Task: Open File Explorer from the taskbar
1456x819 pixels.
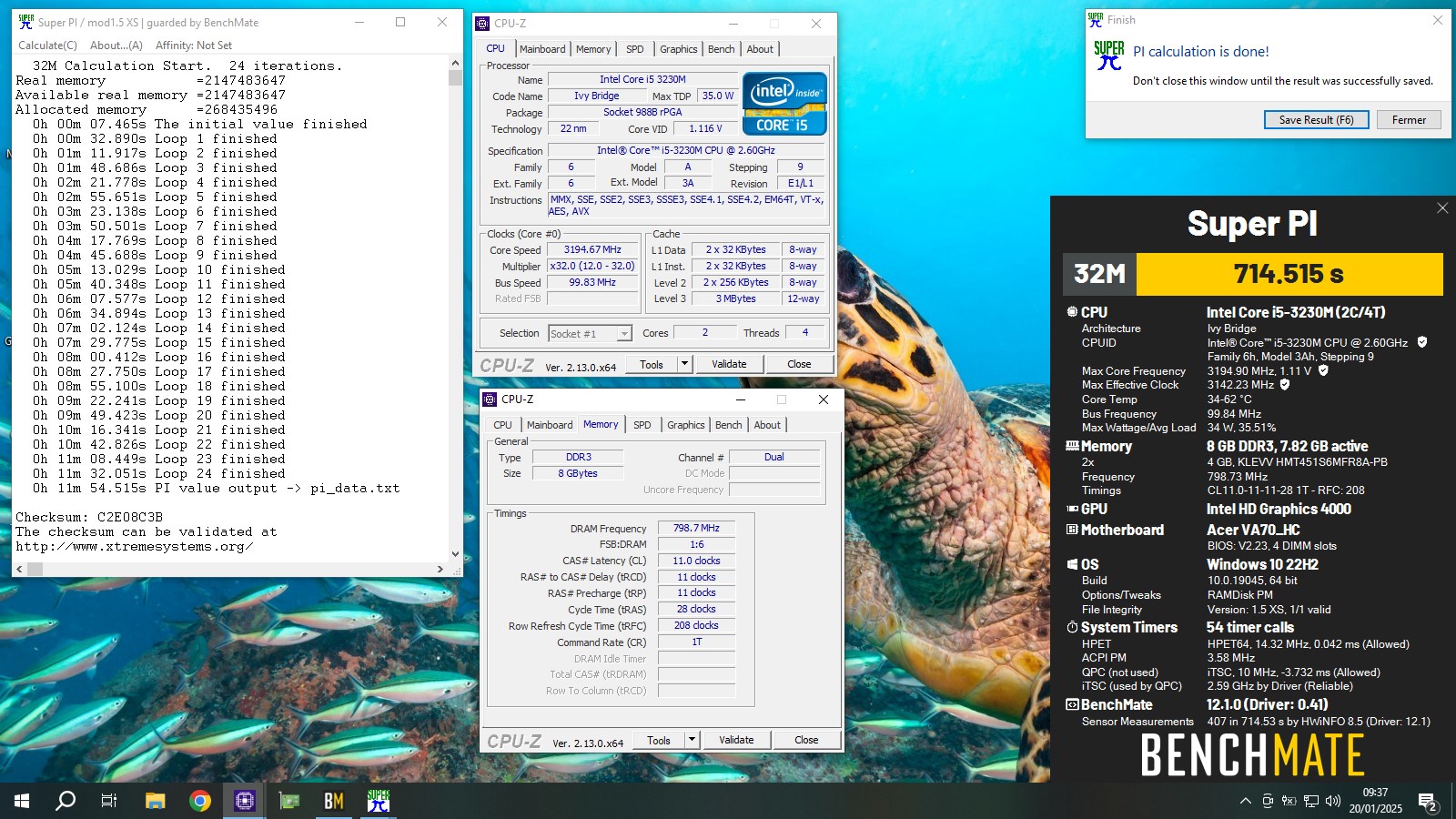Action: 155,801
